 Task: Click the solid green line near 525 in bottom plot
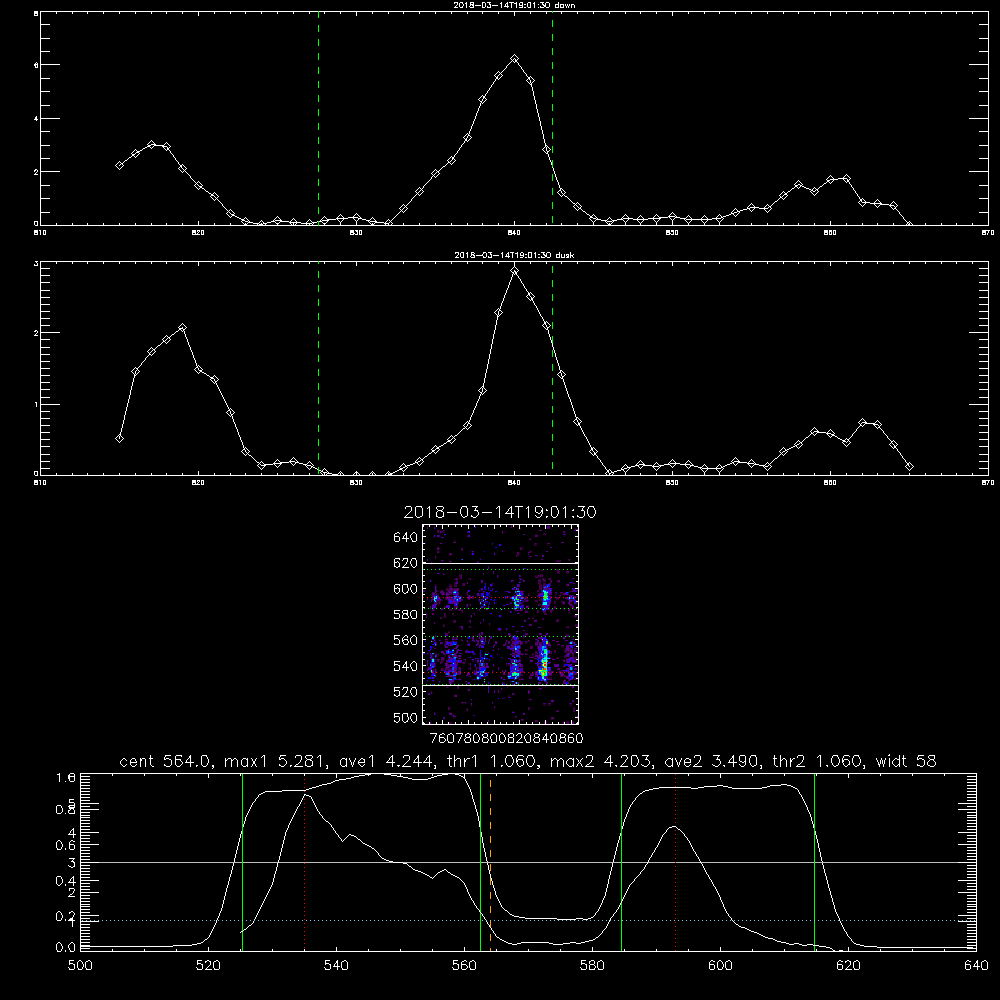coord(242,861)
